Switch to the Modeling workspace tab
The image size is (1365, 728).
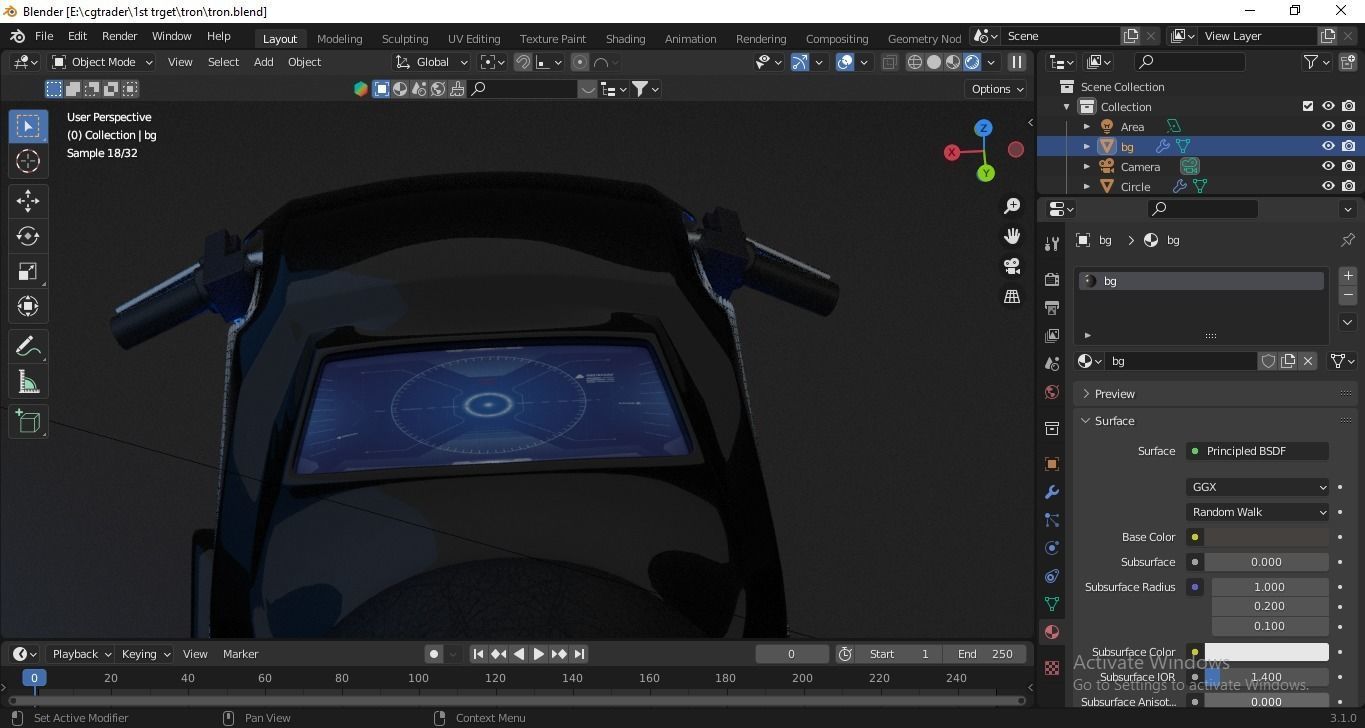[x=339, y=39]
